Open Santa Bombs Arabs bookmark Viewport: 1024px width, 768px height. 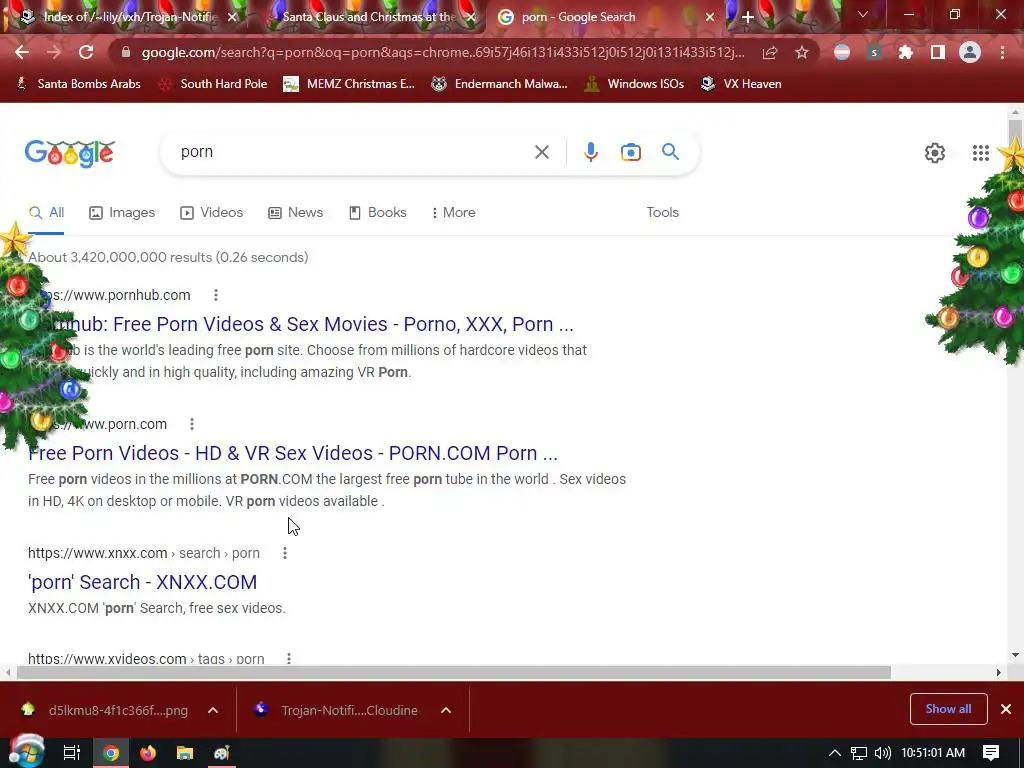[x=78, y=84]
